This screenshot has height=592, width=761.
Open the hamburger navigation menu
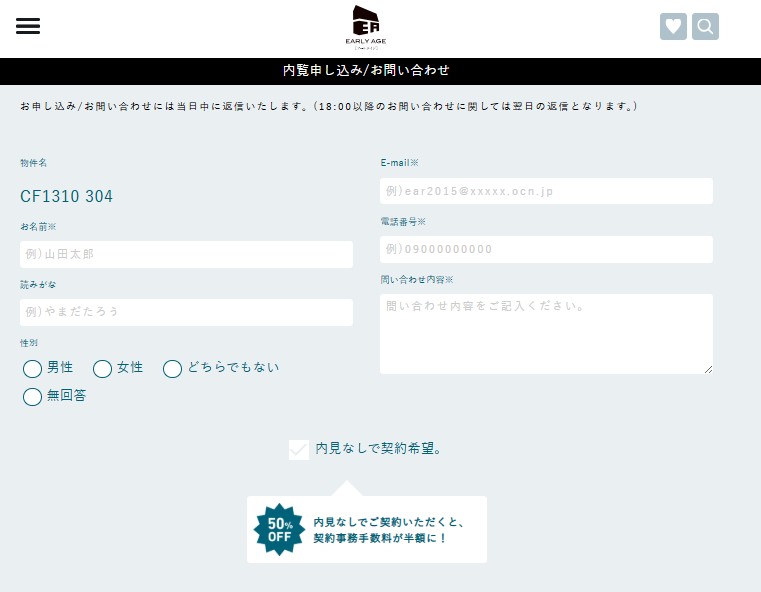28,27
